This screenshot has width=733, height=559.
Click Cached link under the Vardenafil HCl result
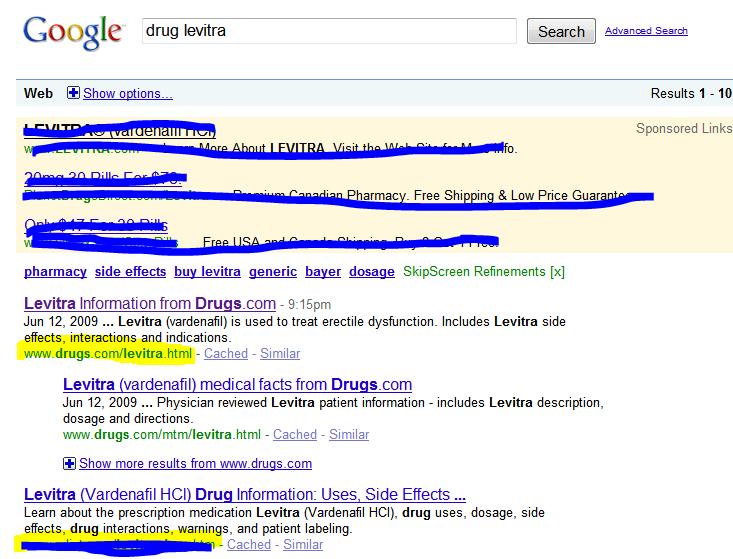click(x=249, y=545)
